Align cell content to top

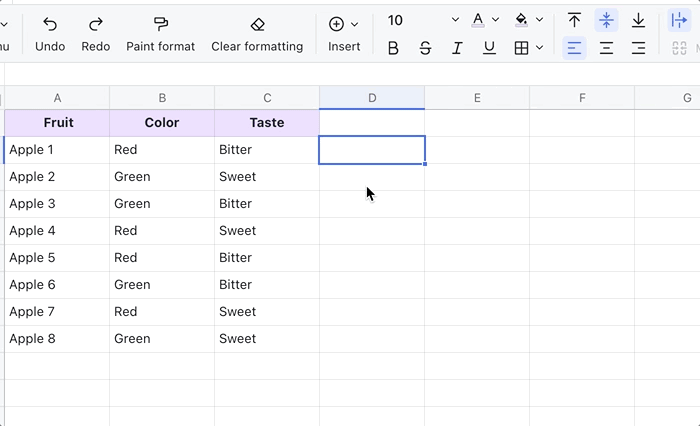pyautogui.click(x=574, y=21)
